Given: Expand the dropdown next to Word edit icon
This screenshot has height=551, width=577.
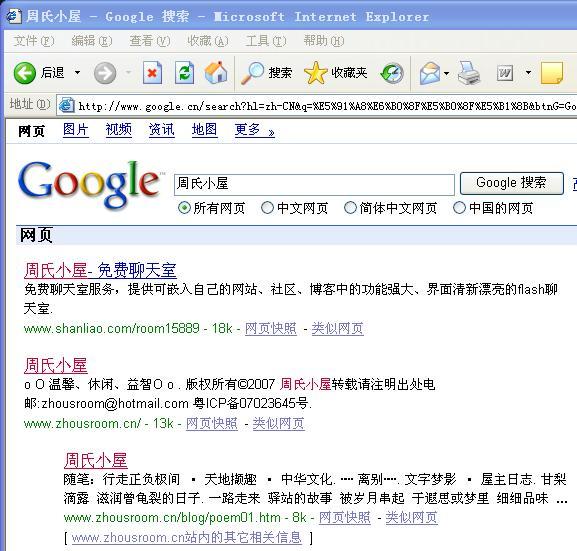Looking at the screenshot, I should 528,73.
